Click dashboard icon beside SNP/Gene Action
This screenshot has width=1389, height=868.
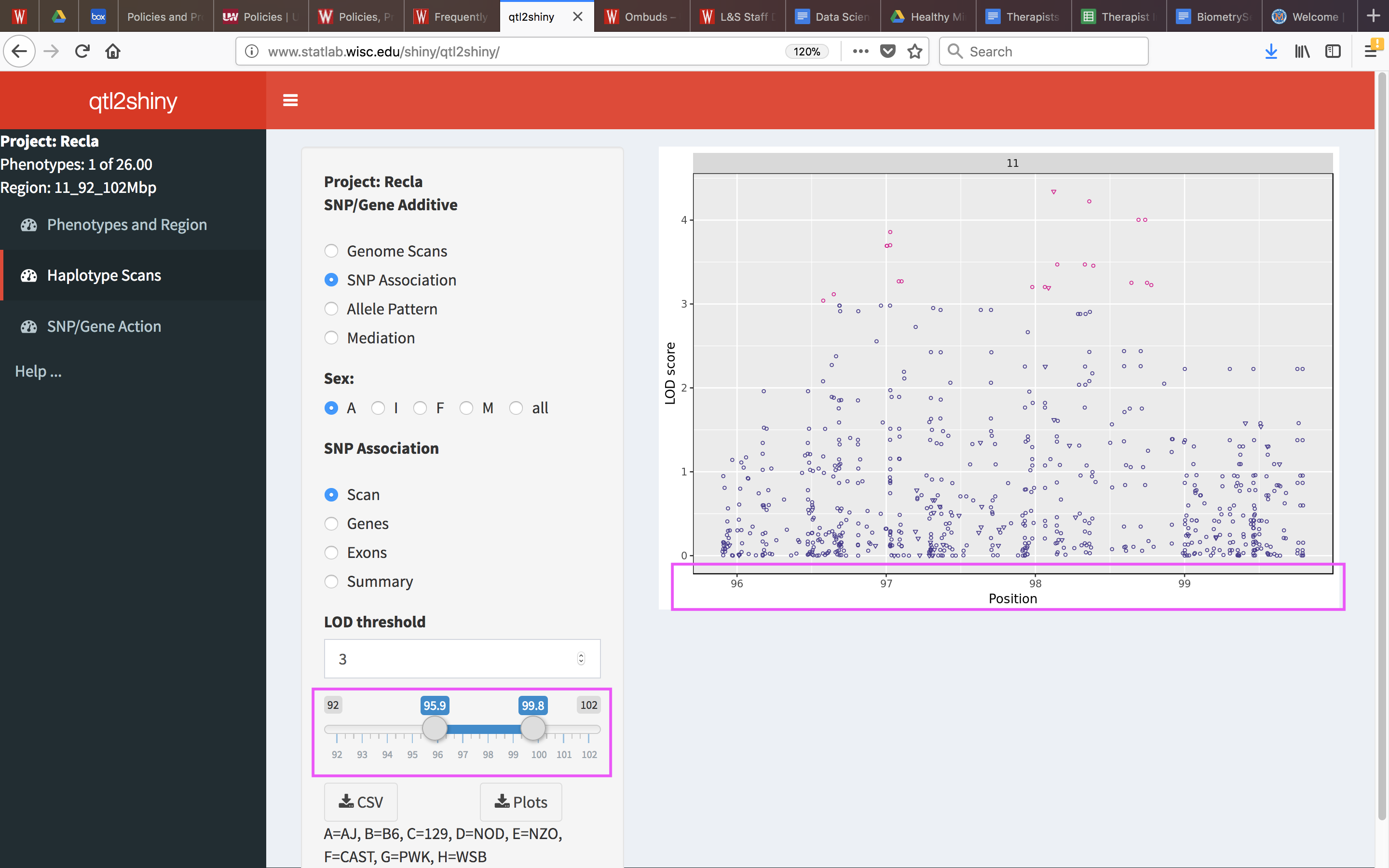pyautogui.click(x=29, y=326)
